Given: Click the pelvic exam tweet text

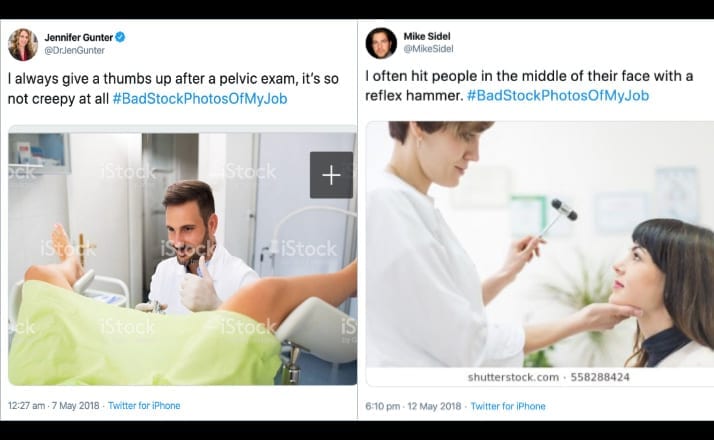Looking at the screenshot, I should coord(173,89).
